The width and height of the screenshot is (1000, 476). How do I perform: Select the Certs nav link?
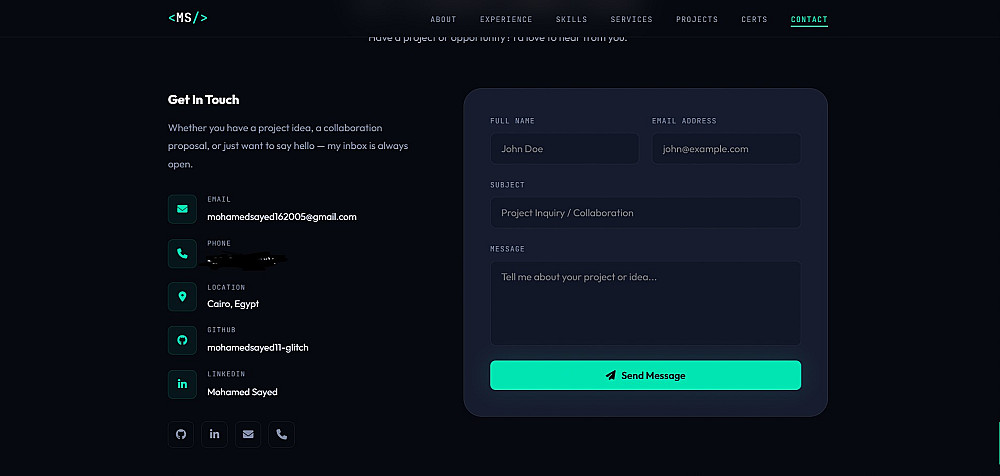point(754,19)
